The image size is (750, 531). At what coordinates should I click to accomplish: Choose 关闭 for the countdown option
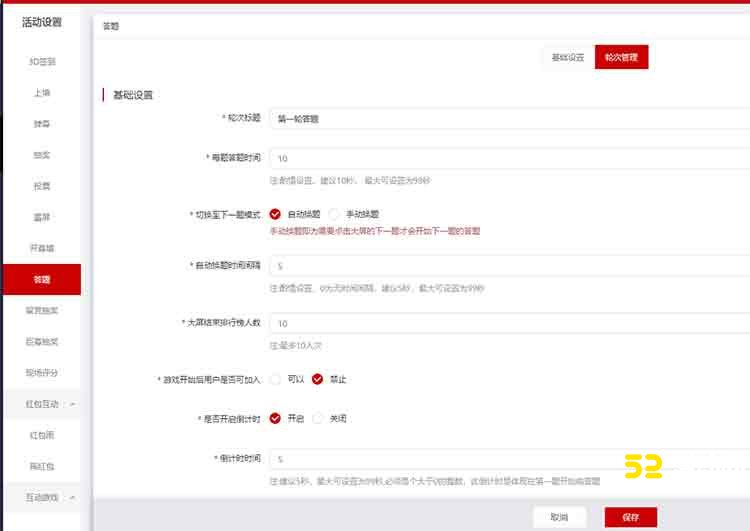[317, 419]
